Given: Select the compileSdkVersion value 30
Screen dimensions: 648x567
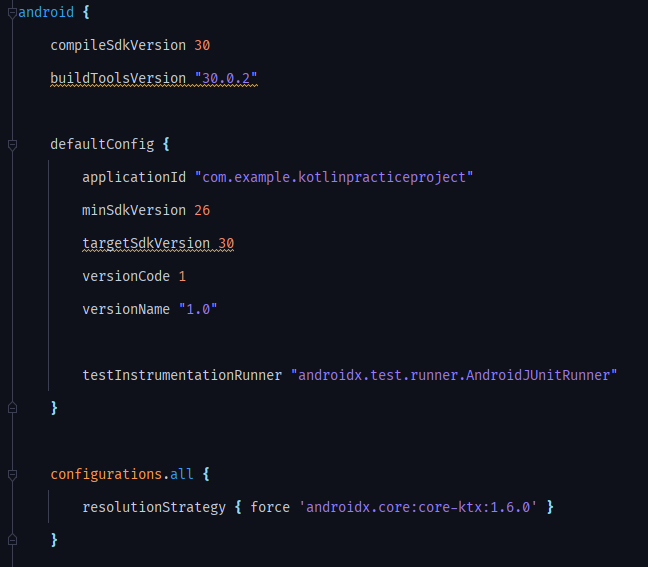Looking at the screenshot, I should pyautogui.click(x=202, y=45).
